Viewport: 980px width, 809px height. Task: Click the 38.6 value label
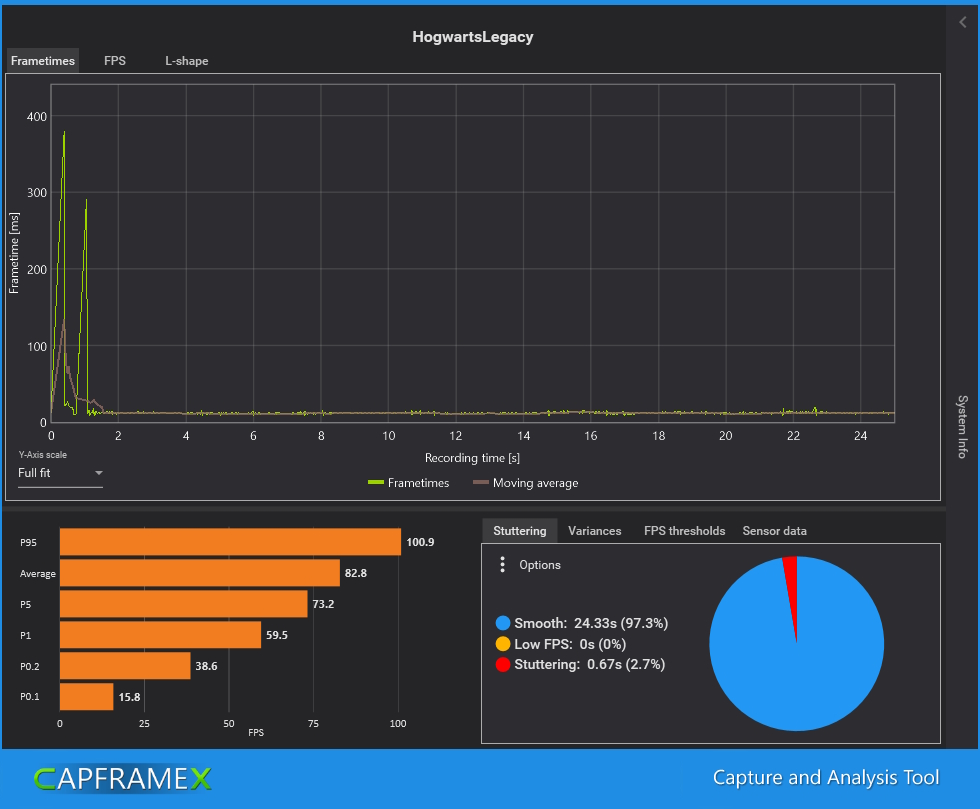(x=206, y=666)
